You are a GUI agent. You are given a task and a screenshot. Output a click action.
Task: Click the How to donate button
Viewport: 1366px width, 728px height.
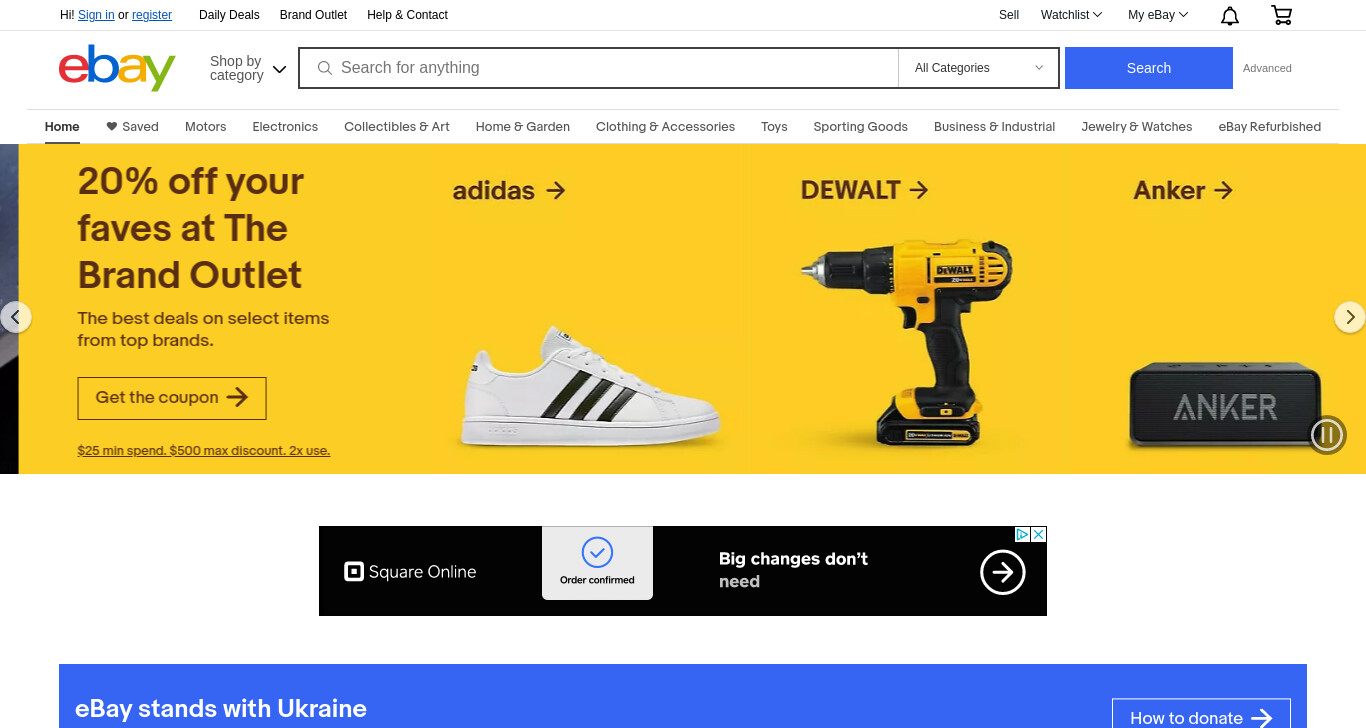(x=1201, y=713)
